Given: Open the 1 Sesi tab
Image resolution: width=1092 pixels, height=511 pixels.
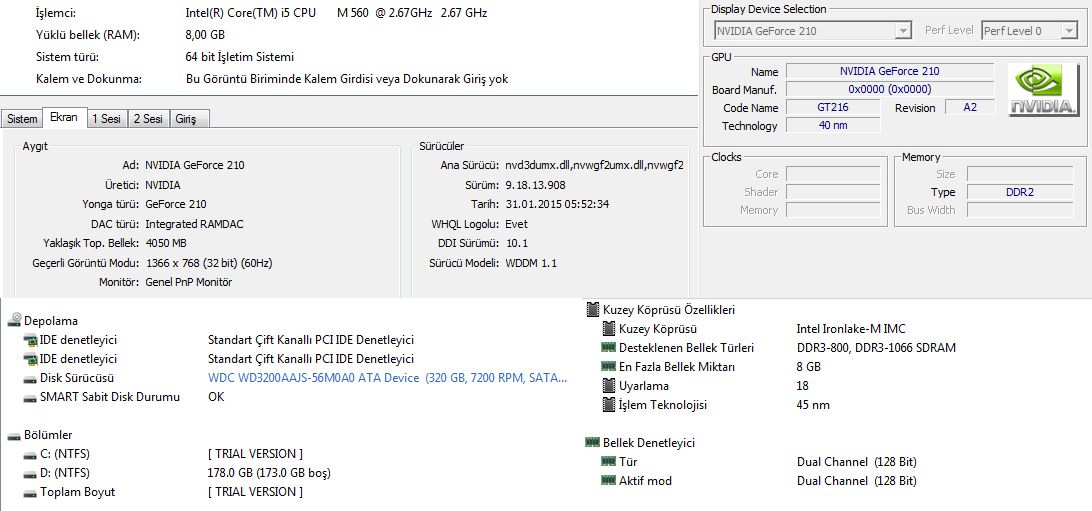Looking at the screenshot, I should click(107, 119).
